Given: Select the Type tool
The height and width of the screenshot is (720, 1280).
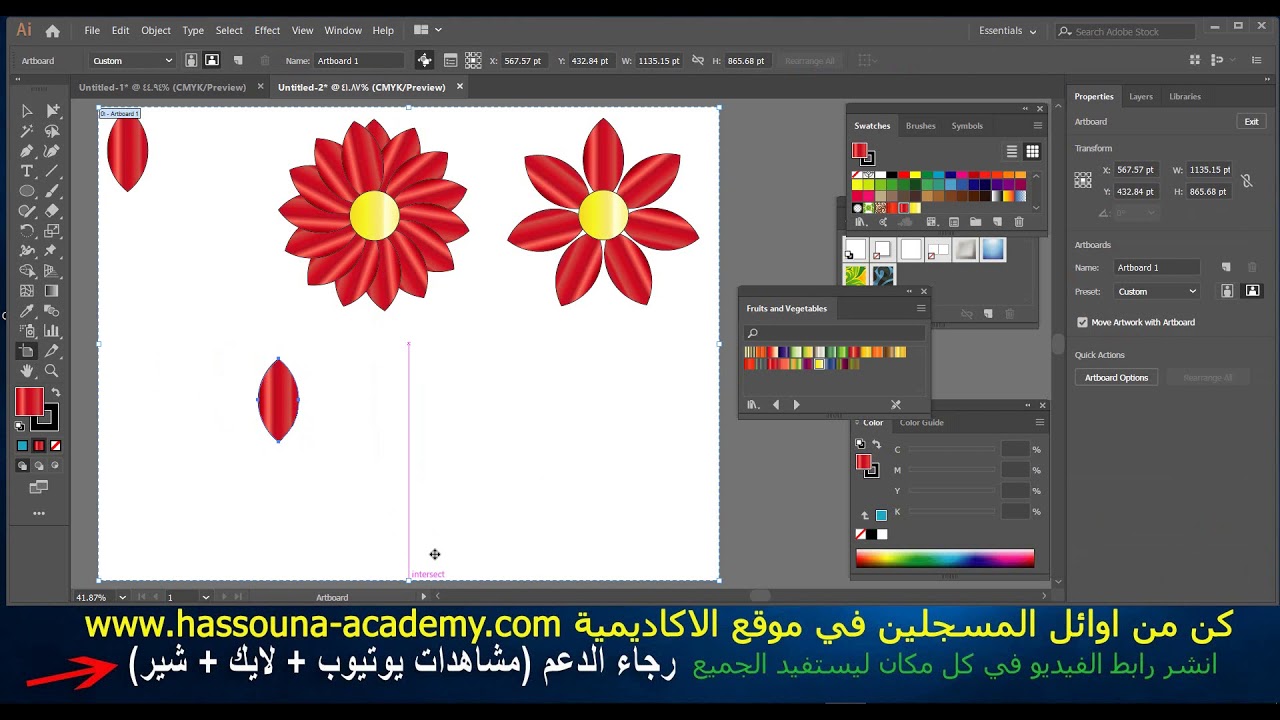Looking at the screenshot, I should pos(27,171).
